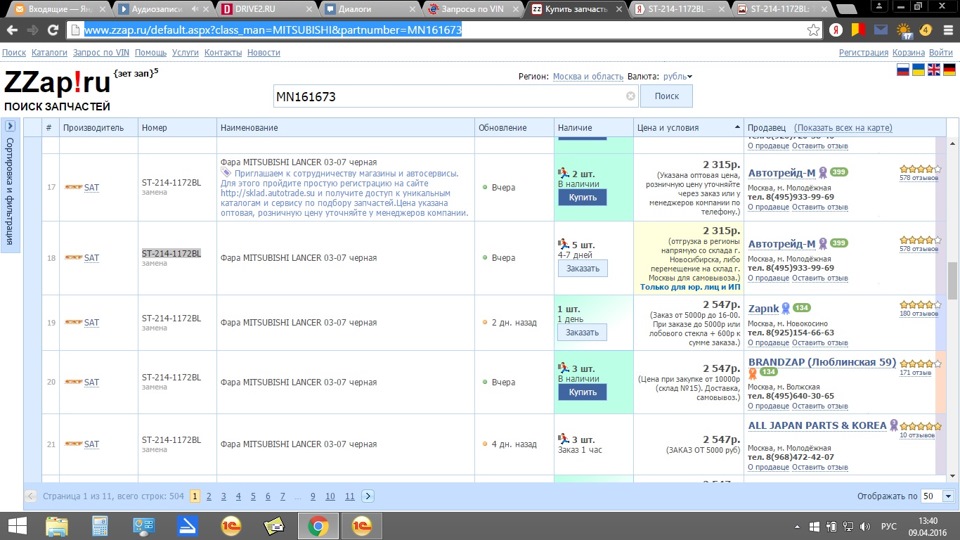Open the currency dropdown рубль

pos(678,77)
